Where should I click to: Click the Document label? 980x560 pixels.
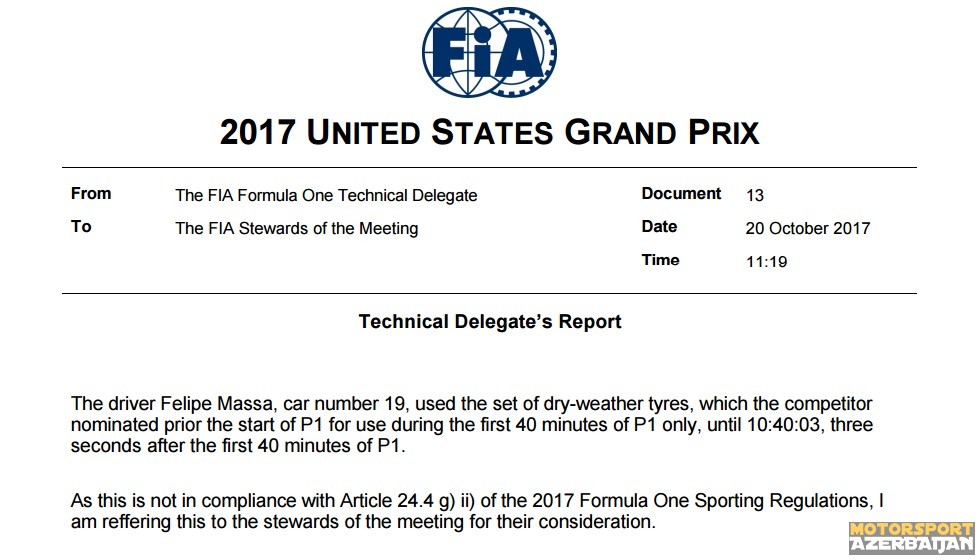(x=681, y=194)
